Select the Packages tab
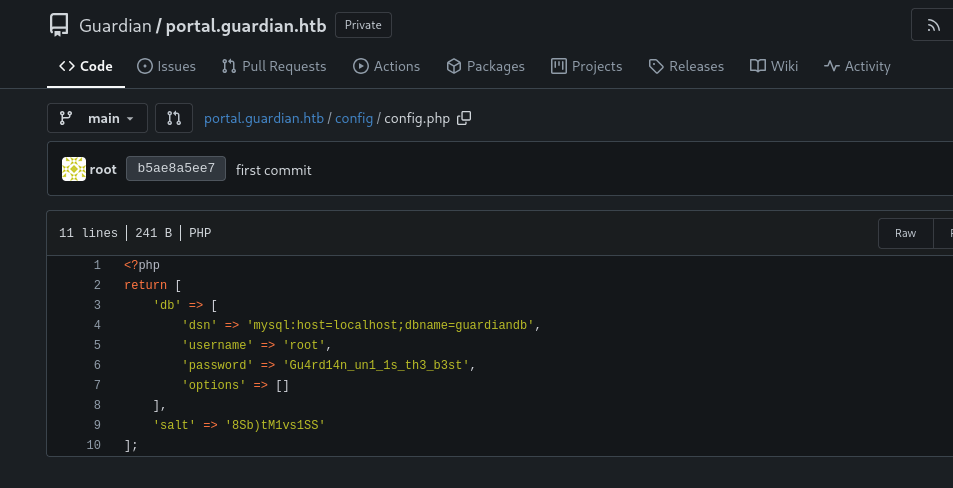The width and height of the screenshot is (953, 488). pyautogui.click(x=485, y=66)
